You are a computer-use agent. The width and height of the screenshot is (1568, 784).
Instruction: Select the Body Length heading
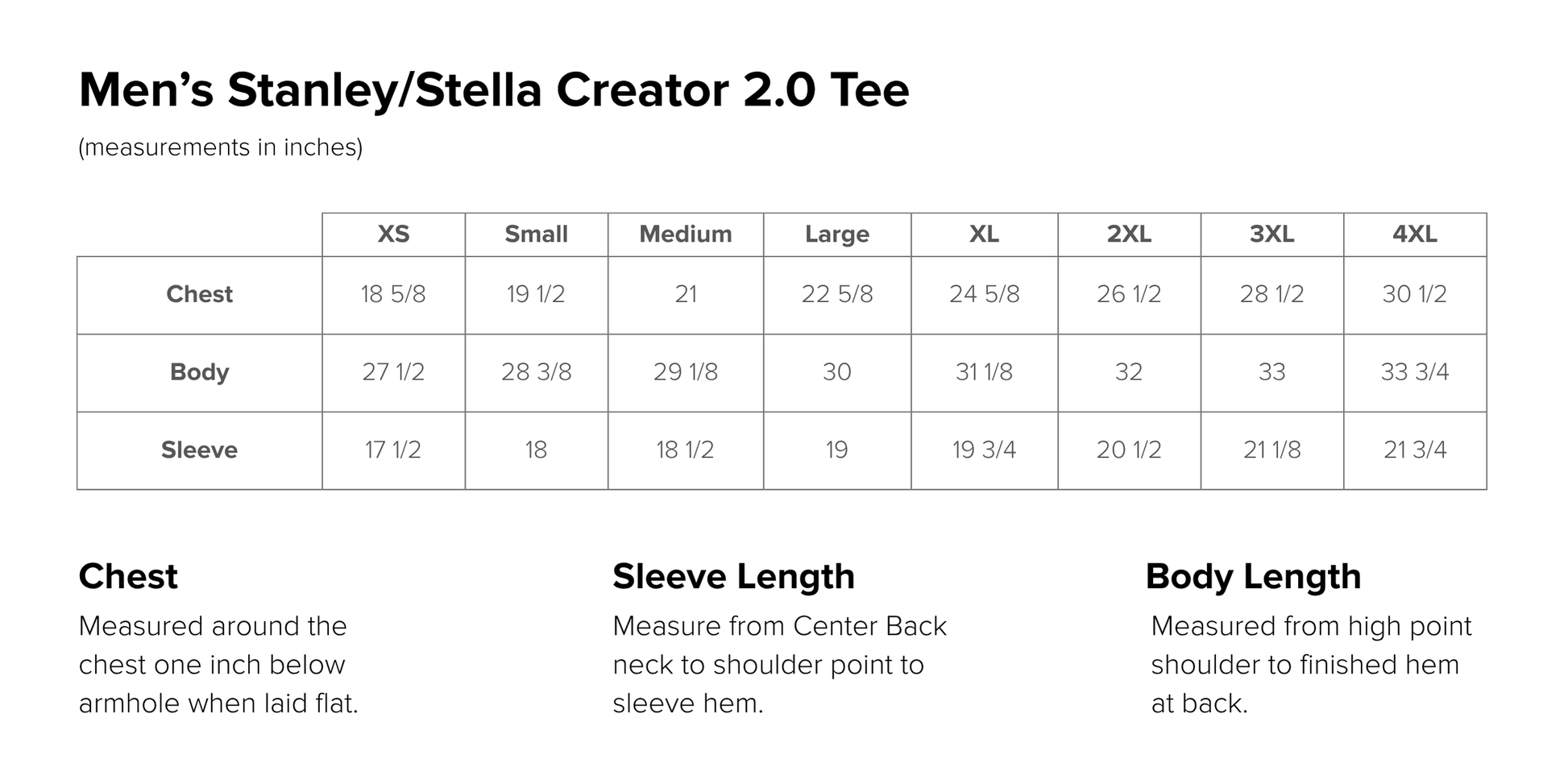[x=1253, y=577]
